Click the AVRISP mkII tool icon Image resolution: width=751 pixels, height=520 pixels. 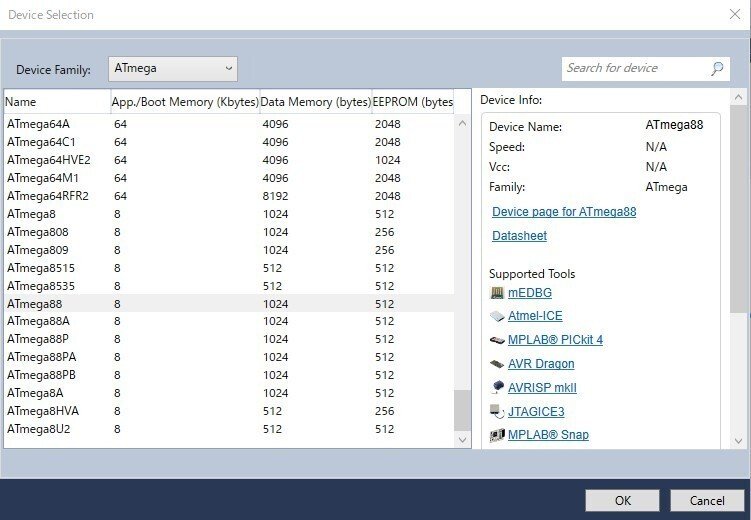[497, 387]
